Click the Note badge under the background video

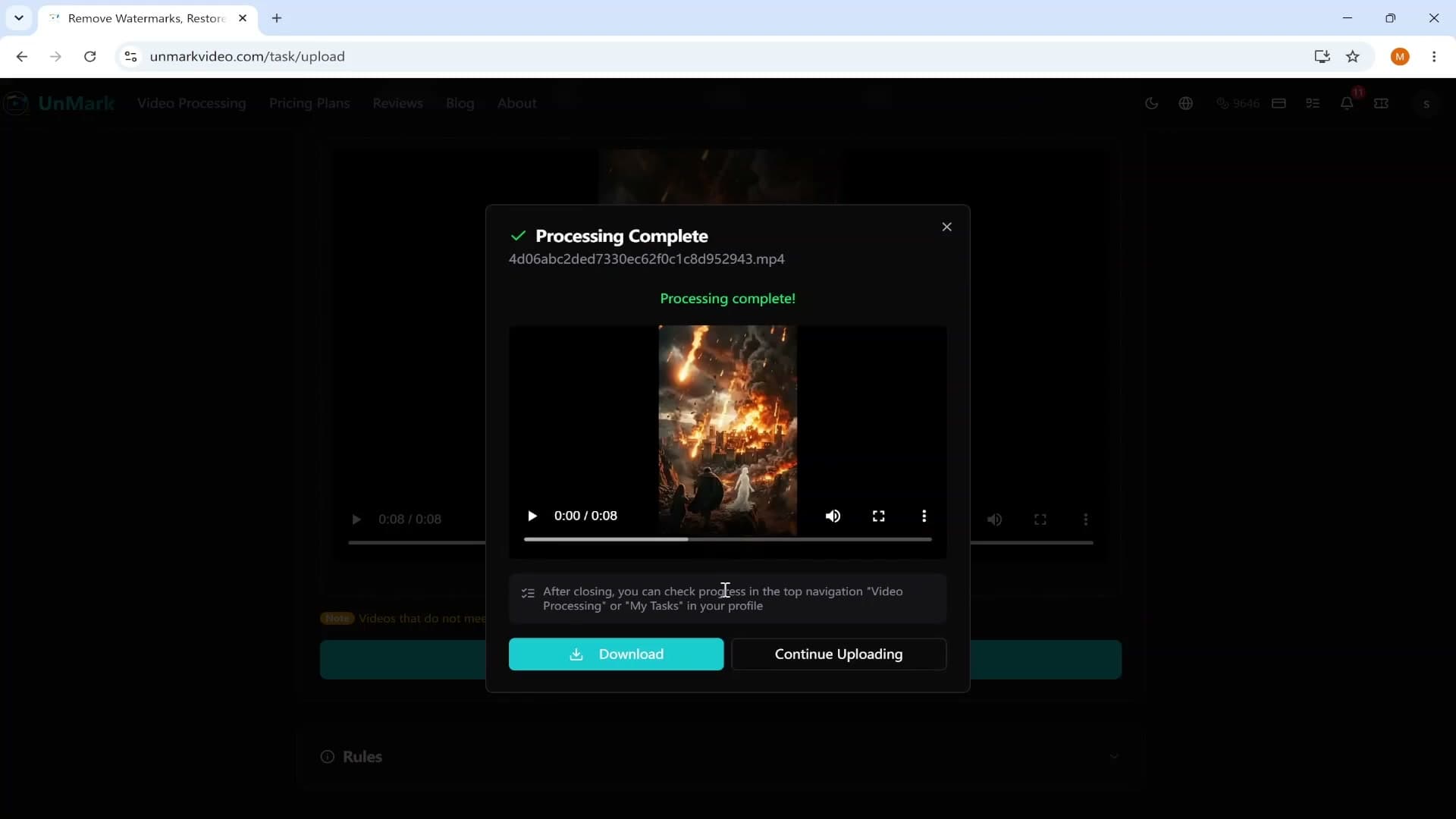pyautogui.click(x=337, y=619)
